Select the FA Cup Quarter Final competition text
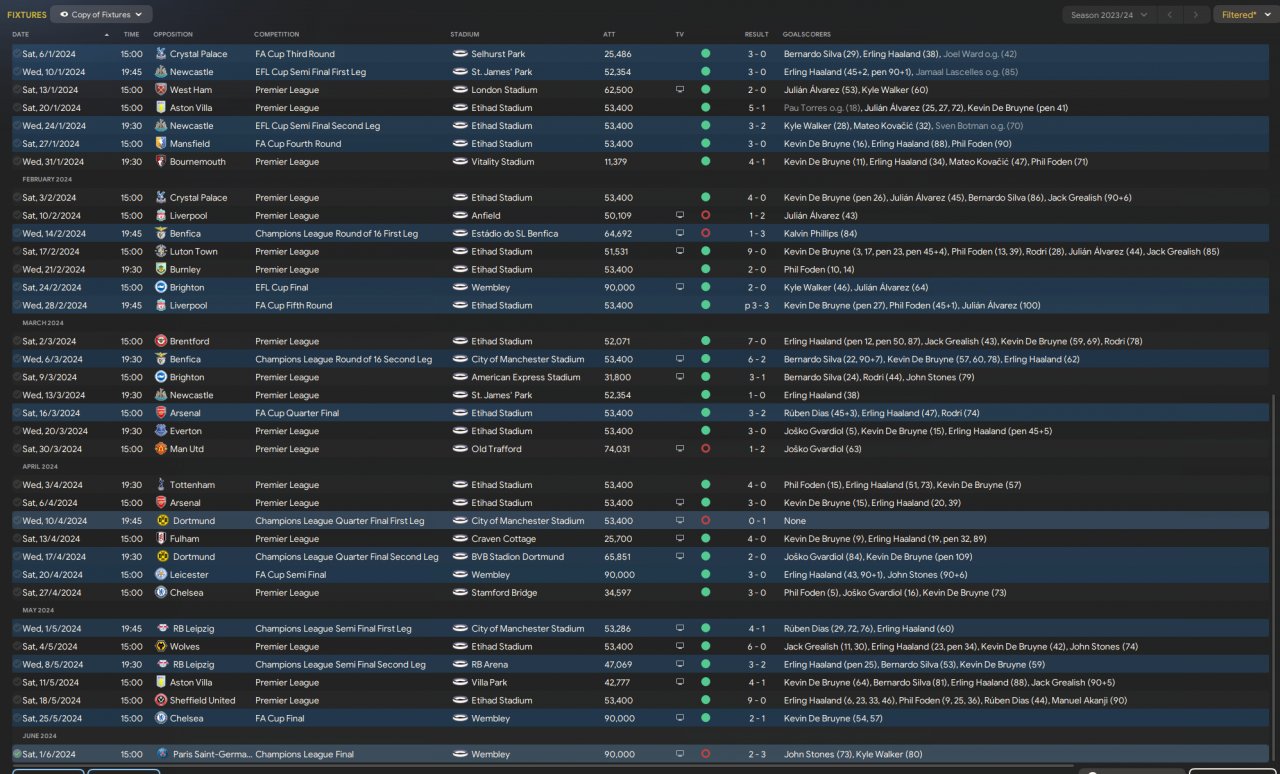 [297, 413]
